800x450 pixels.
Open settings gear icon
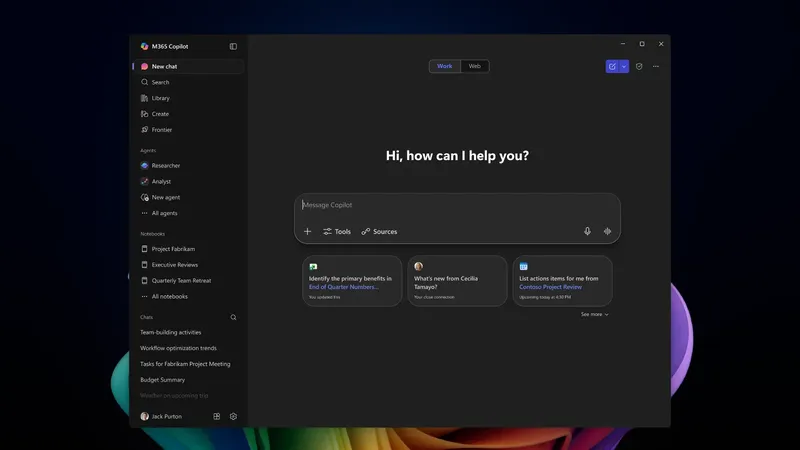coord(233,416)
